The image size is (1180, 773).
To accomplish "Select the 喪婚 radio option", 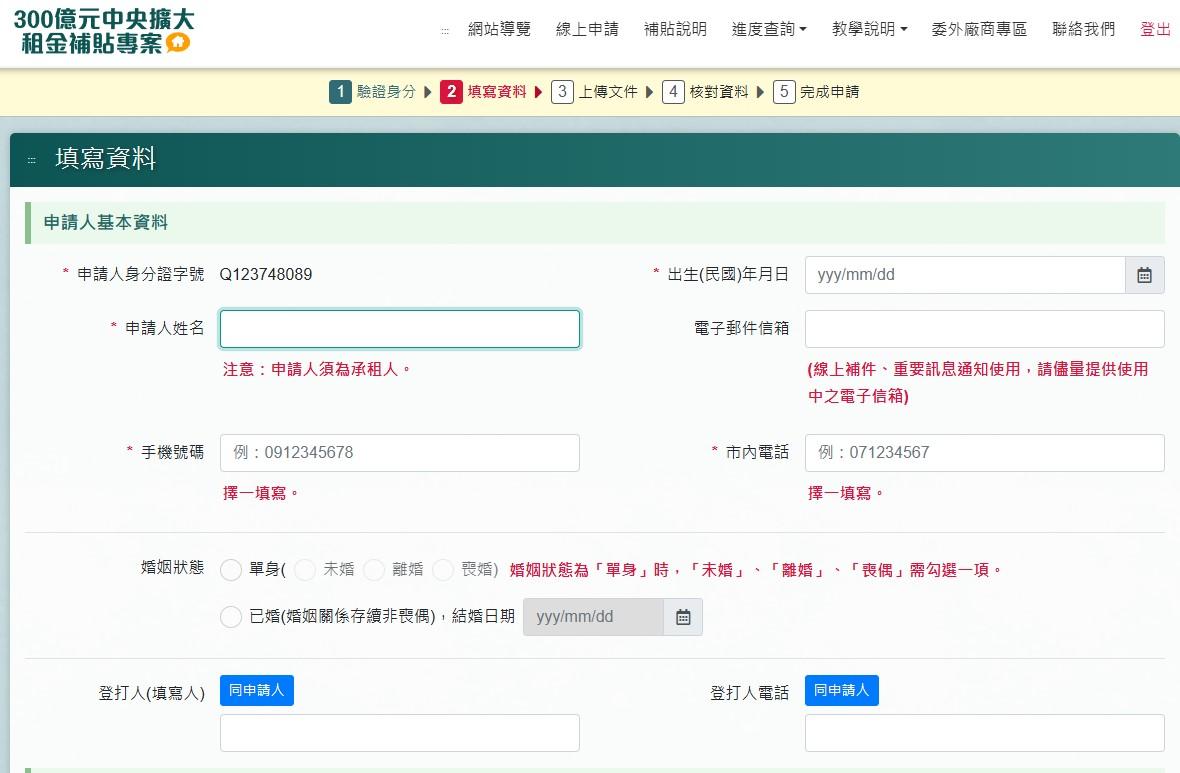I will click(442, 571).
